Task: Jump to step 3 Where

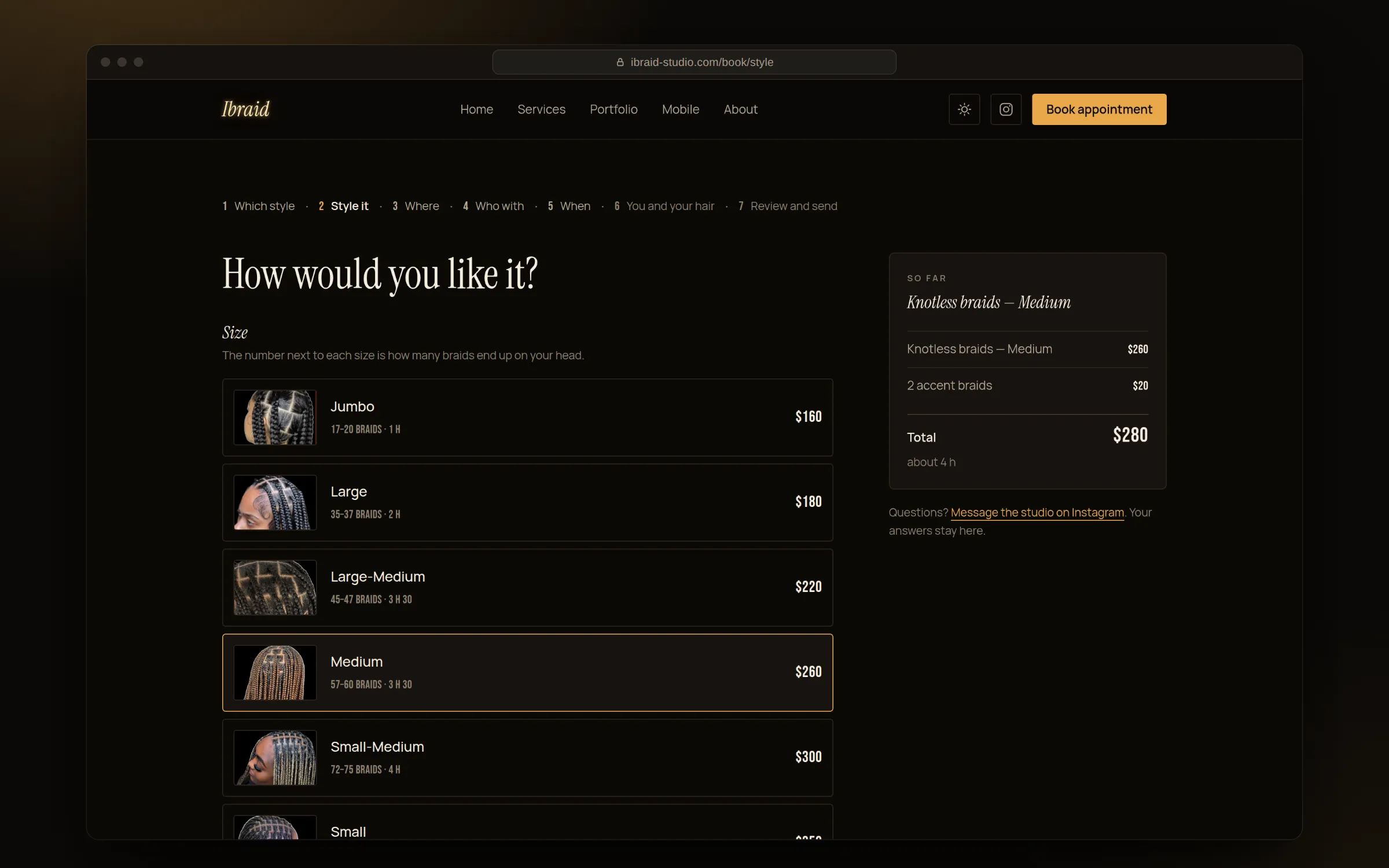Action: [x=416, y=206]
